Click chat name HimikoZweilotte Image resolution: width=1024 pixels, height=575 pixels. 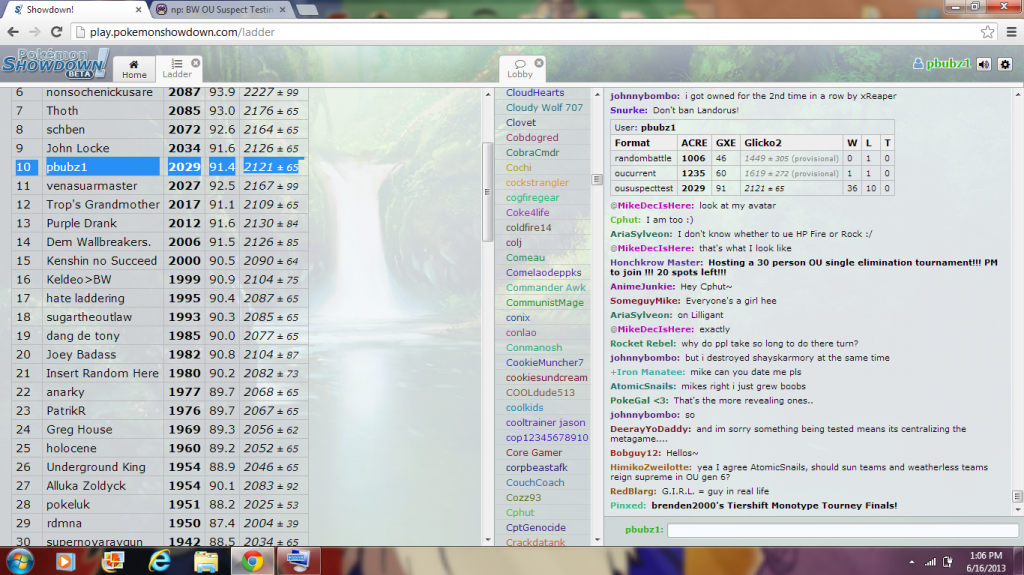650,468
